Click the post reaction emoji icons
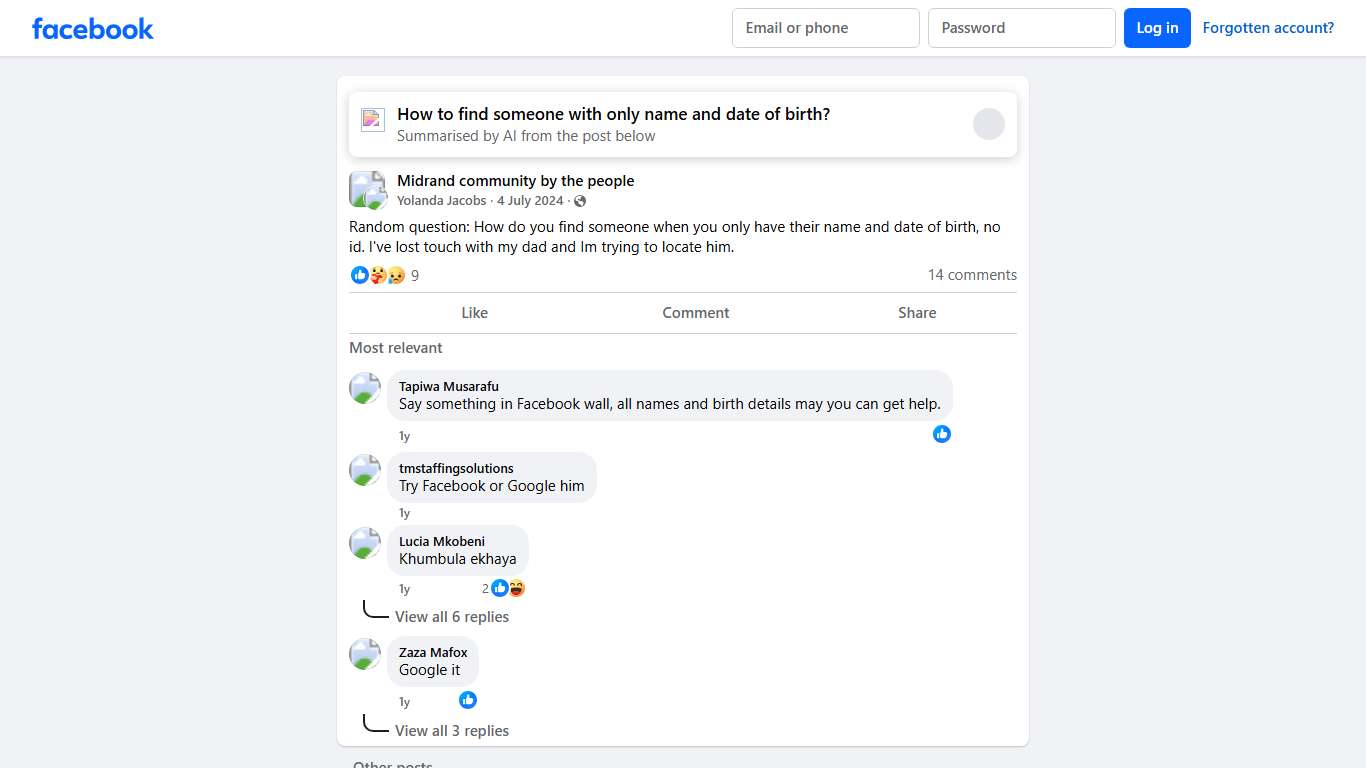1366x768 pixels. 378,275
